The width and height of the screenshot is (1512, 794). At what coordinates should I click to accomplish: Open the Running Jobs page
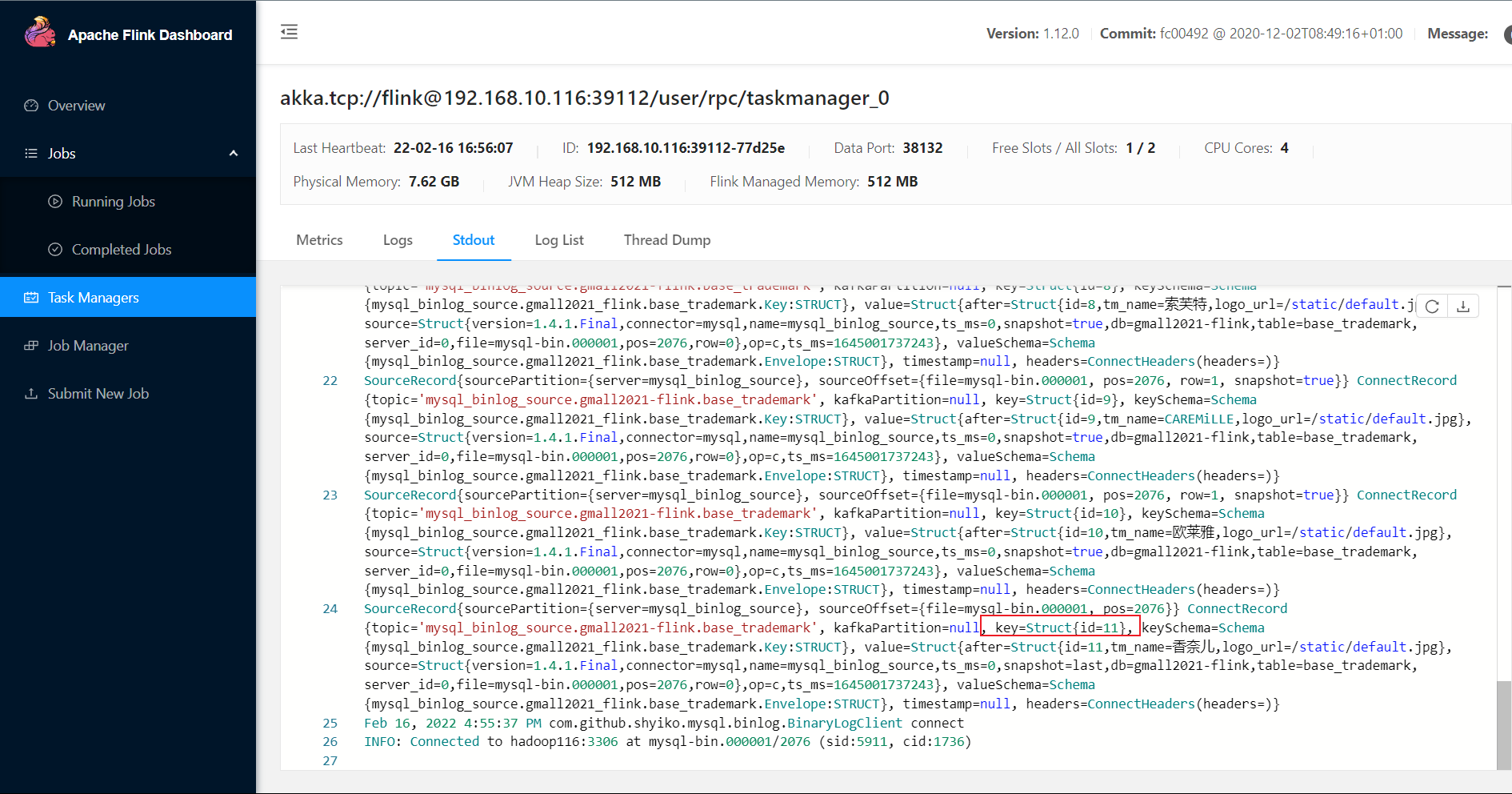point(128,202)
